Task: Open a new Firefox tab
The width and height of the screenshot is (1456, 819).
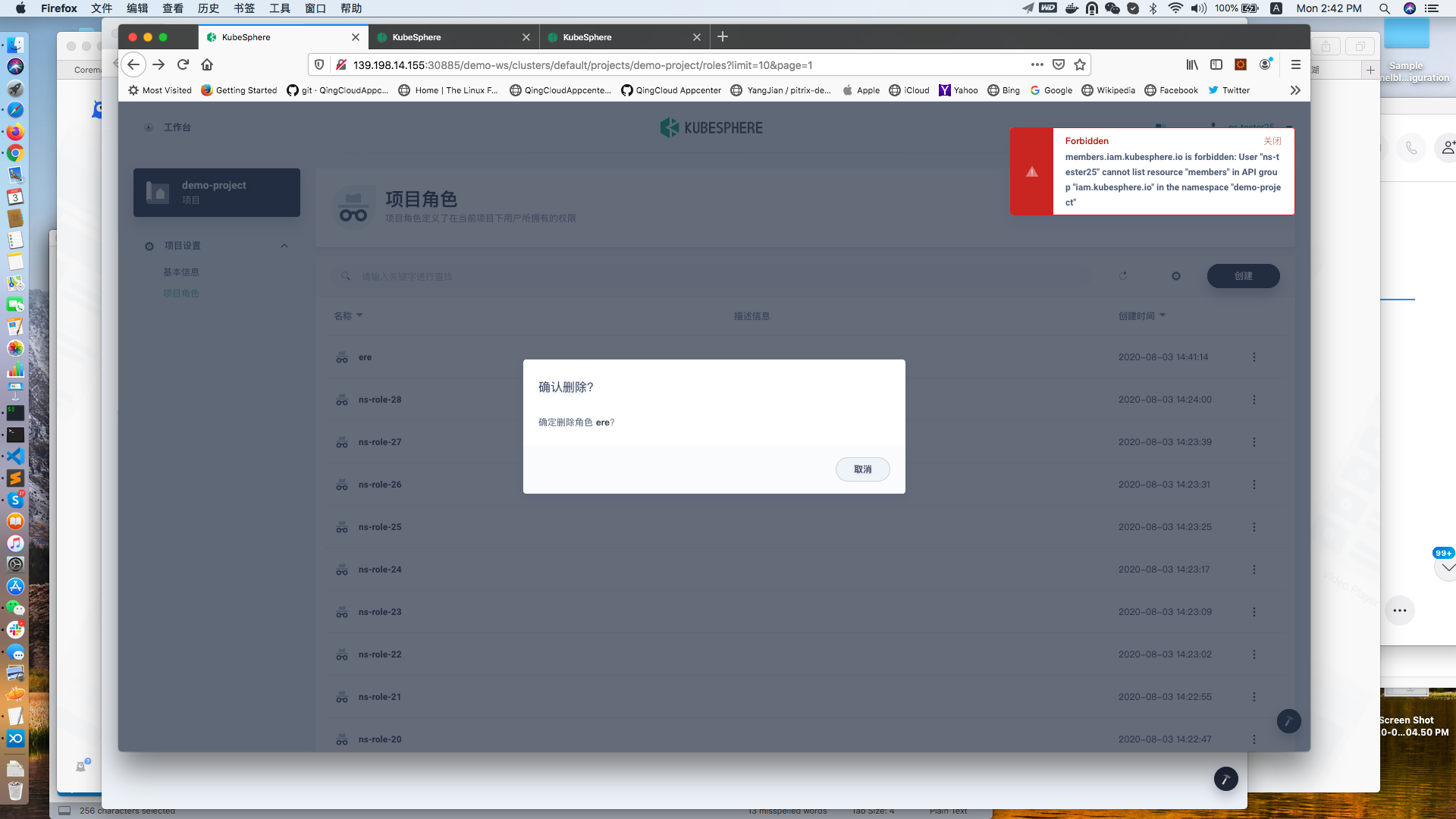Action: (723, 36)
